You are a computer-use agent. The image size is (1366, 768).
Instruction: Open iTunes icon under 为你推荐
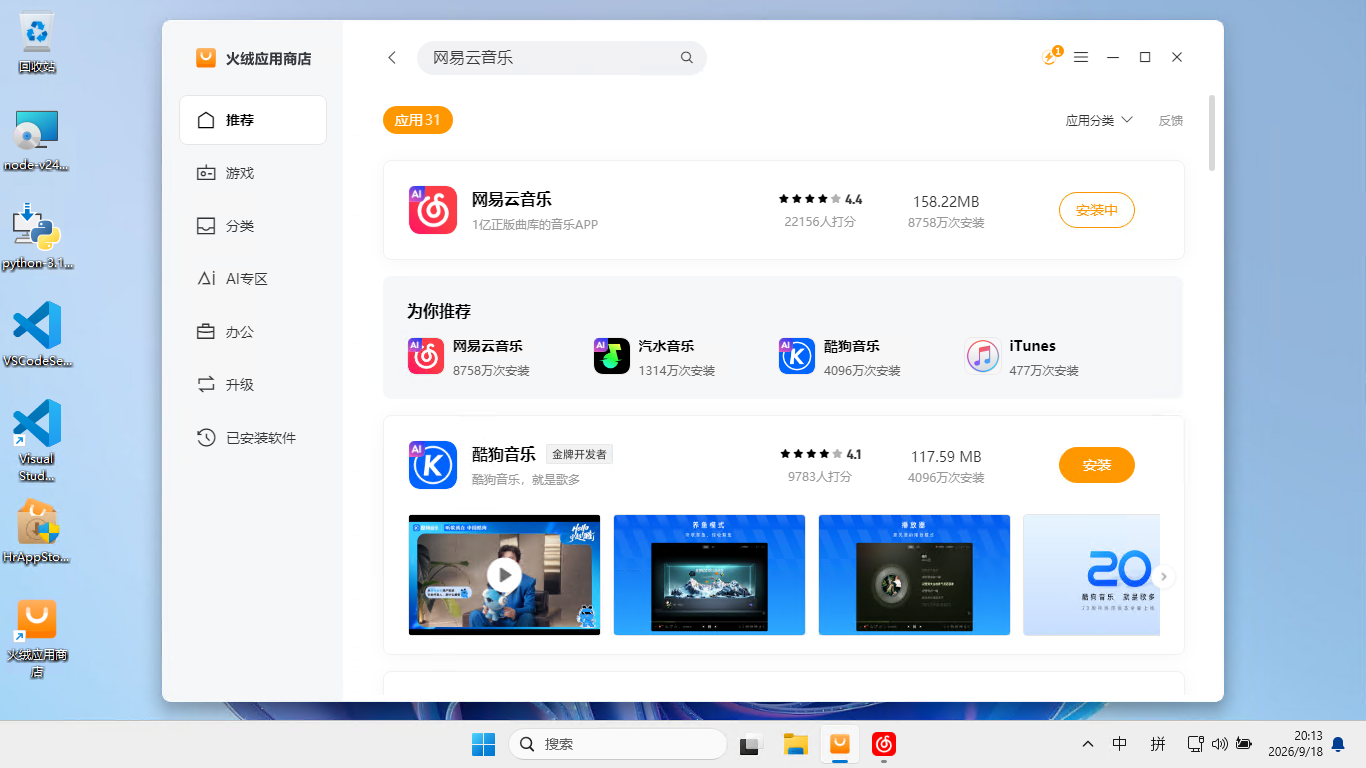coord(983,356)
